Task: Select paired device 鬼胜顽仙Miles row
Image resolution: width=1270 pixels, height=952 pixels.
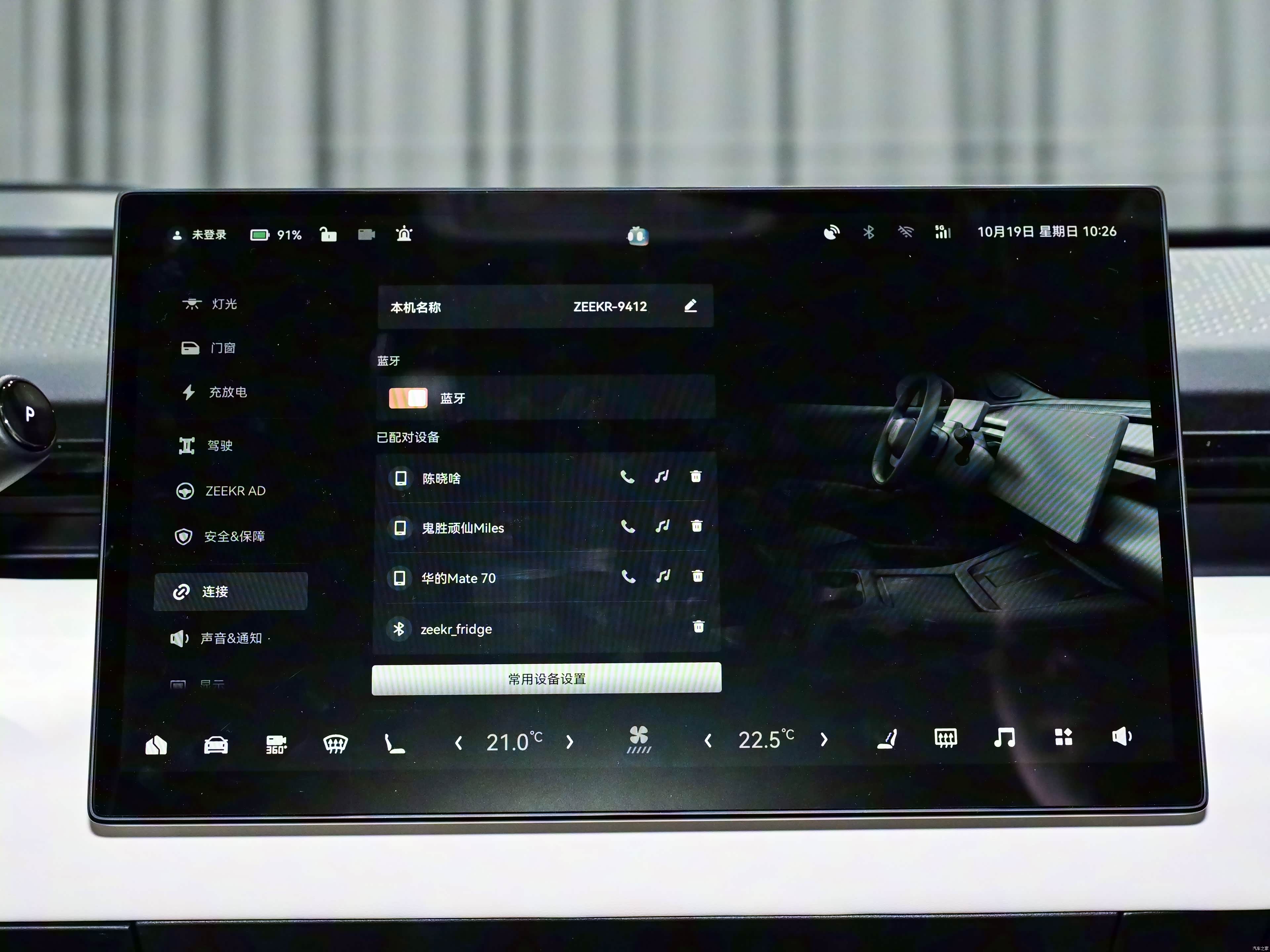Action: point(463,528)
